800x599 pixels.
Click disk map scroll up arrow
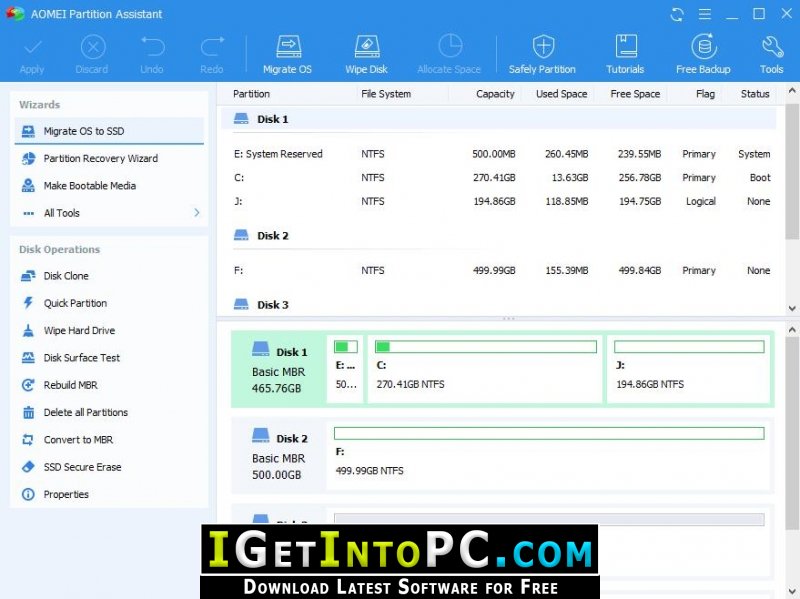pos(792,330)
